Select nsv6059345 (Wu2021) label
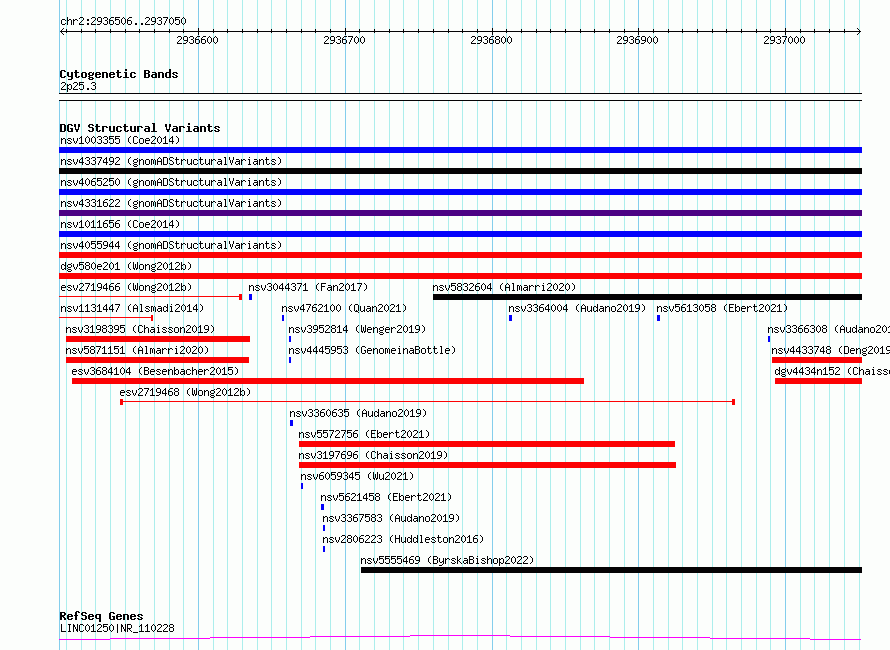This screenshot has height=650, width=890. [x=358, y=476]
